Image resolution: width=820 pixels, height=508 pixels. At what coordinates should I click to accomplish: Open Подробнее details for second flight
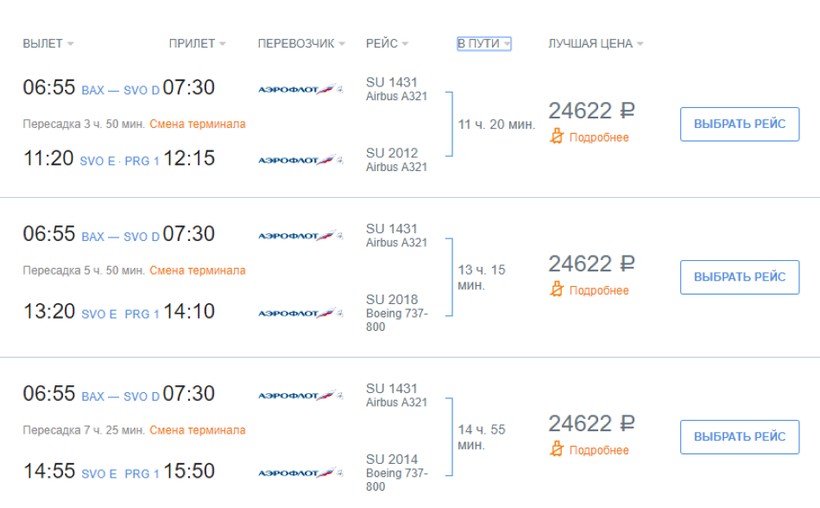tap(599, 290)
